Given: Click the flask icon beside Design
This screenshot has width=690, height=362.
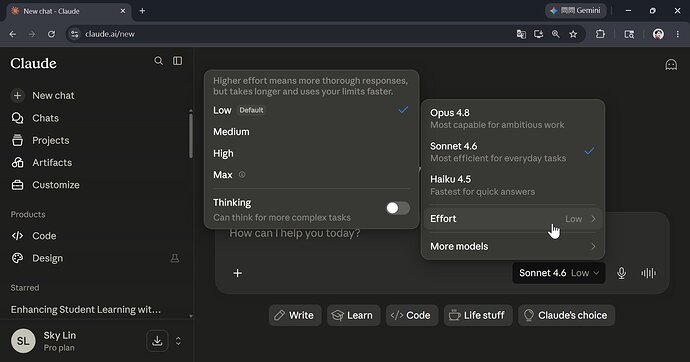Looking at the screenshot, I should click(x=175, y=258).
